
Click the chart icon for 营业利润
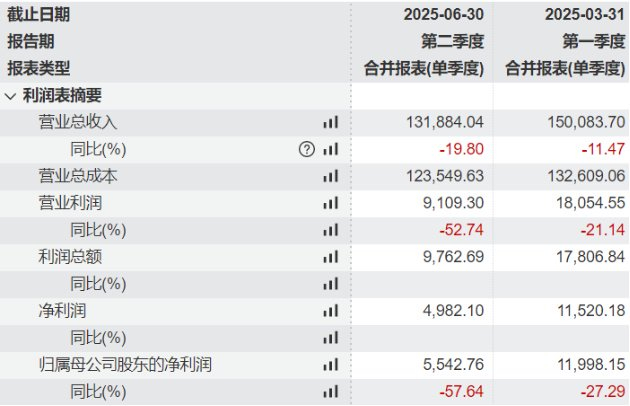[330, 203]
